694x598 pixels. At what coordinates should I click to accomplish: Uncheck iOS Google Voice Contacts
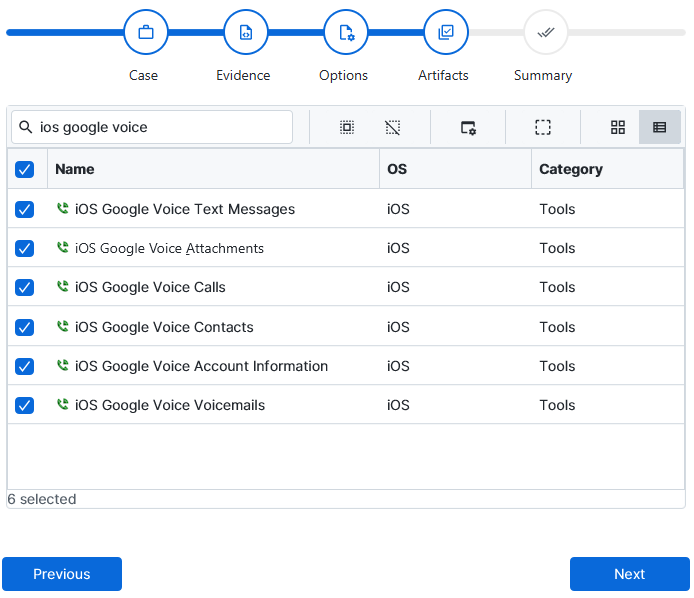pyautogui.click(x=24, y=327)
